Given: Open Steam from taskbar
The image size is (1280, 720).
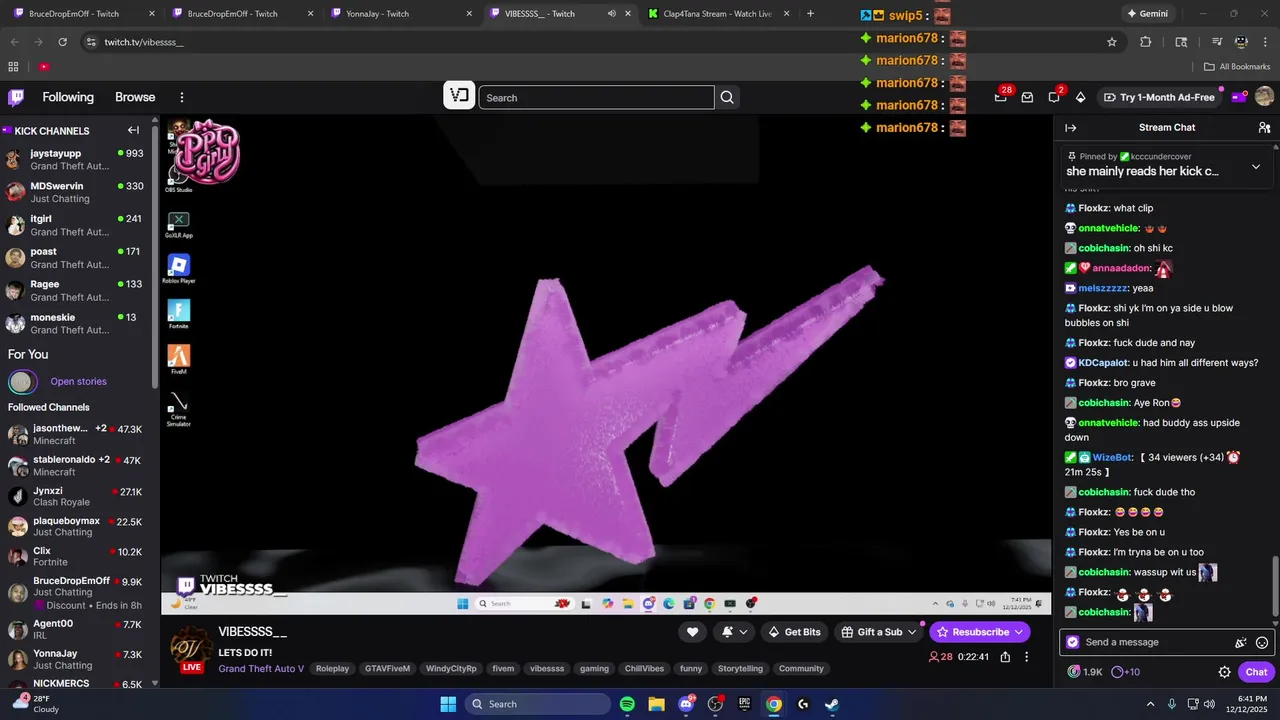Looking at the screenshot, I should click(x=832, y=704).
